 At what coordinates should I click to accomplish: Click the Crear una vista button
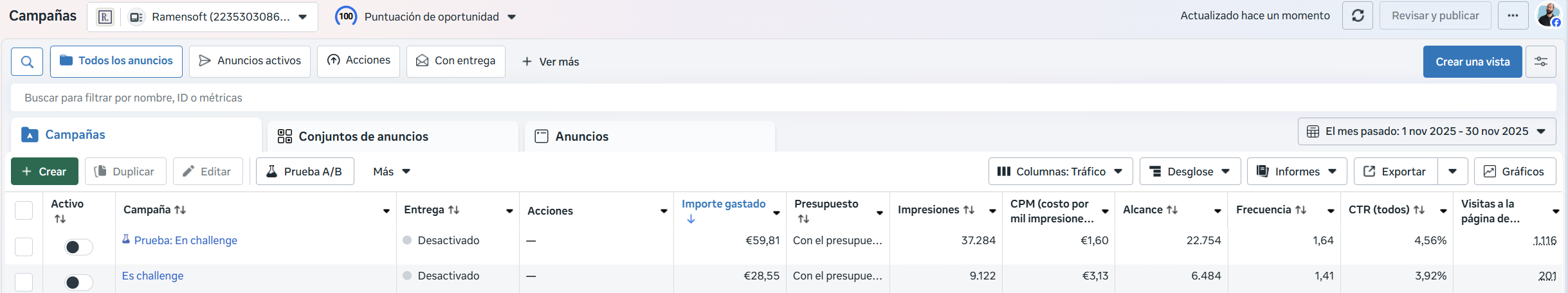tap(1472, 62)
